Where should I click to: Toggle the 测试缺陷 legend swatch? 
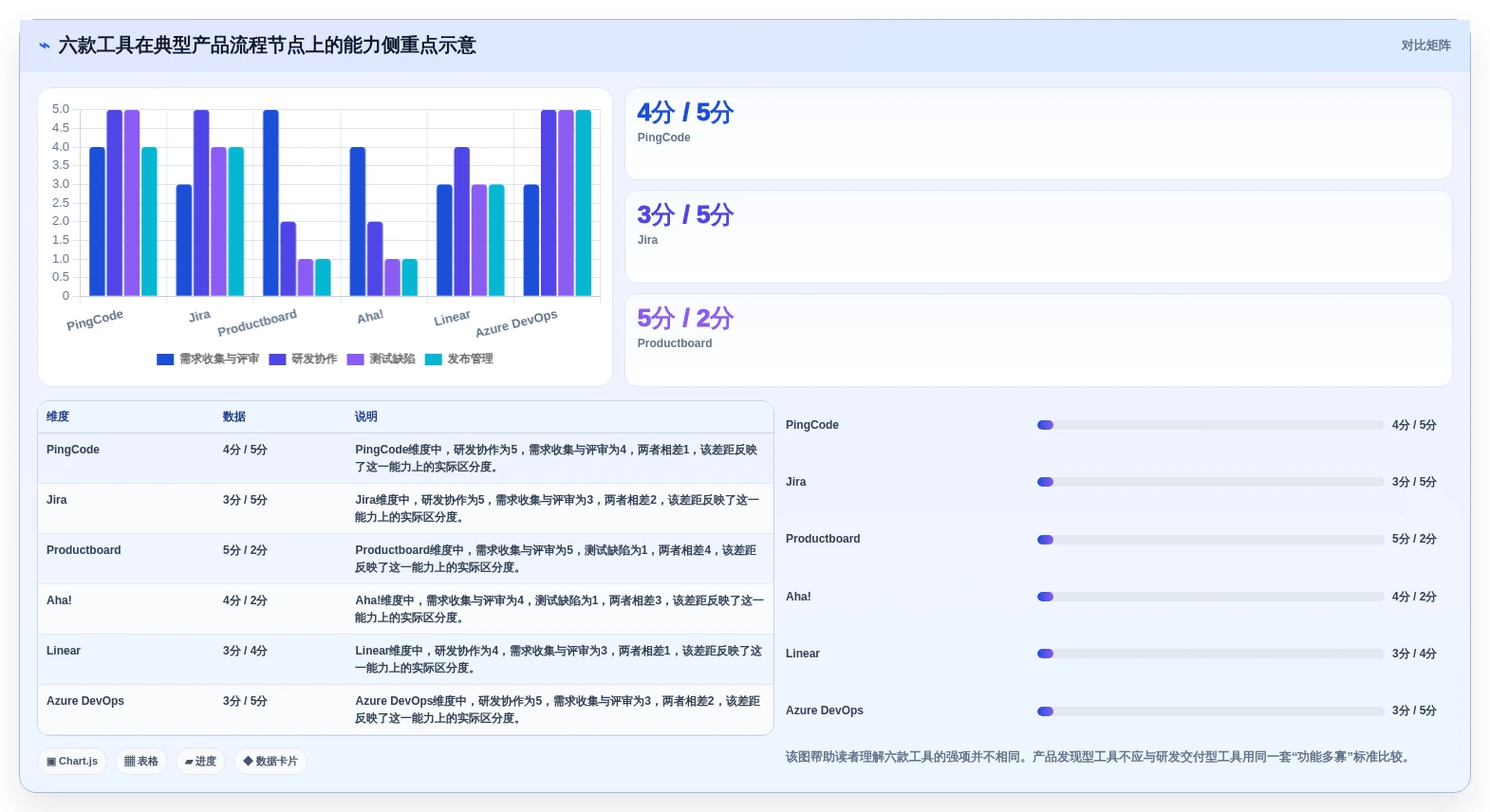(x=355, y=360)
